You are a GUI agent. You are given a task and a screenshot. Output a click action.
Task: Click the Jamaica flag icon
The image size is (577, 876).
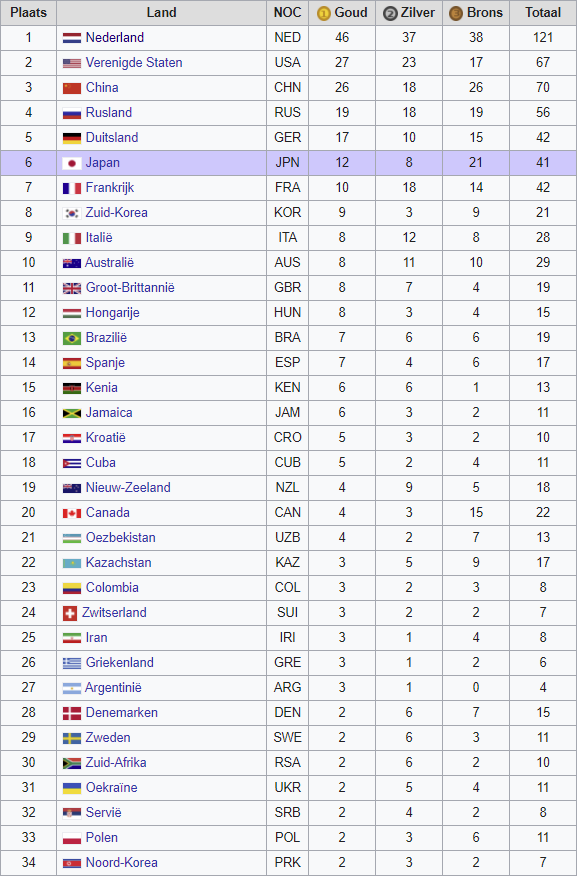pos(71,413)
